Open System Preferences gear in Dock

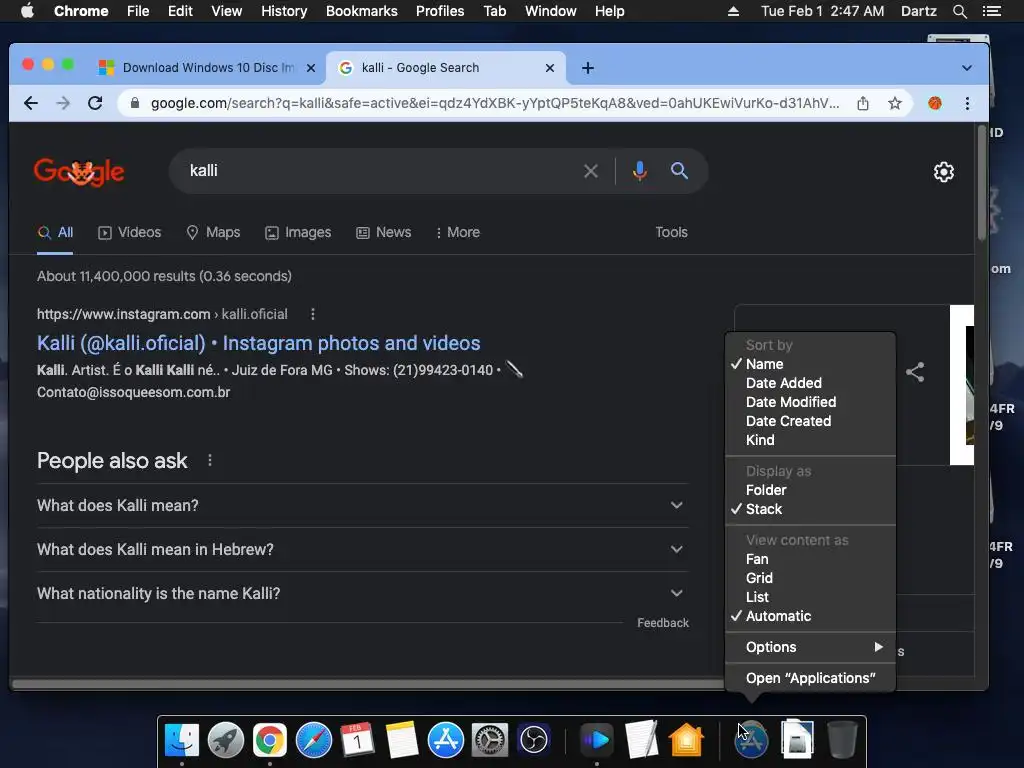[x=490, y=740]
